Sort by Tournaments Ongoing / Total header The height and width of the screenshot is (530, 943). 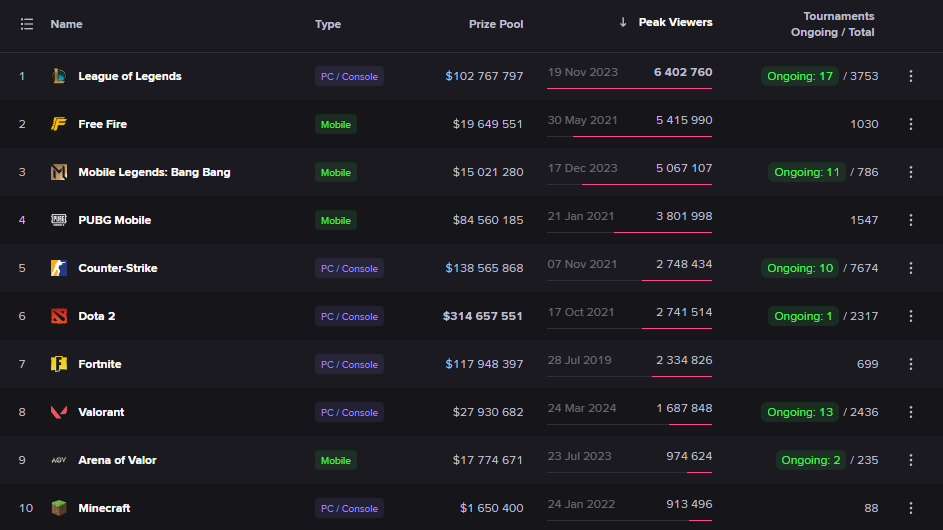(x=832, y=24)
